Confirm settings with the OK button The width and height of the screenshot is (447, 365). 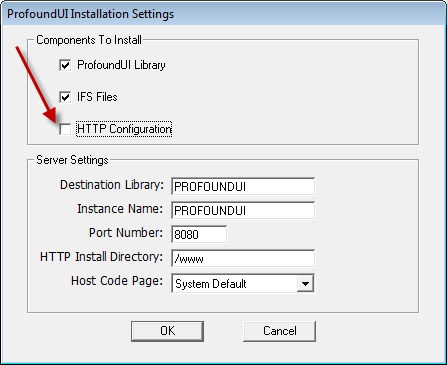point(167,331)
